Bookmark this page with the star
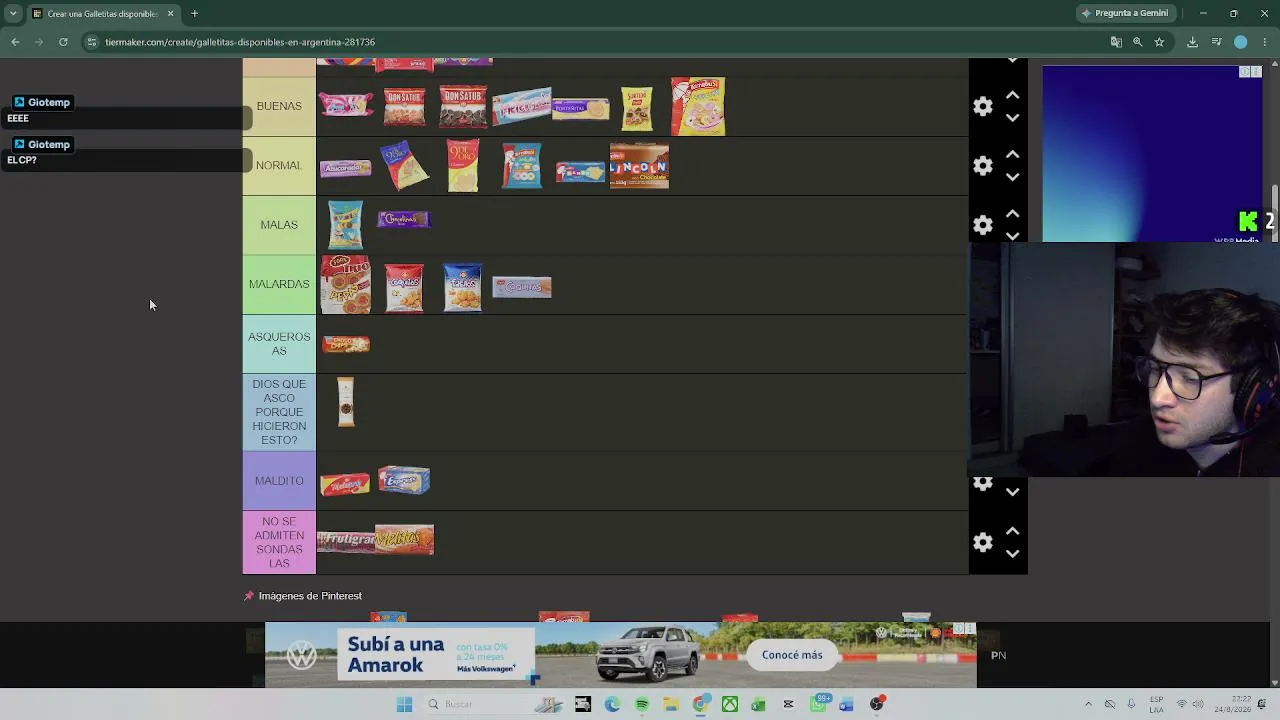The height and width of the screenshot is (720, 1280). (x=1159, y=42)
